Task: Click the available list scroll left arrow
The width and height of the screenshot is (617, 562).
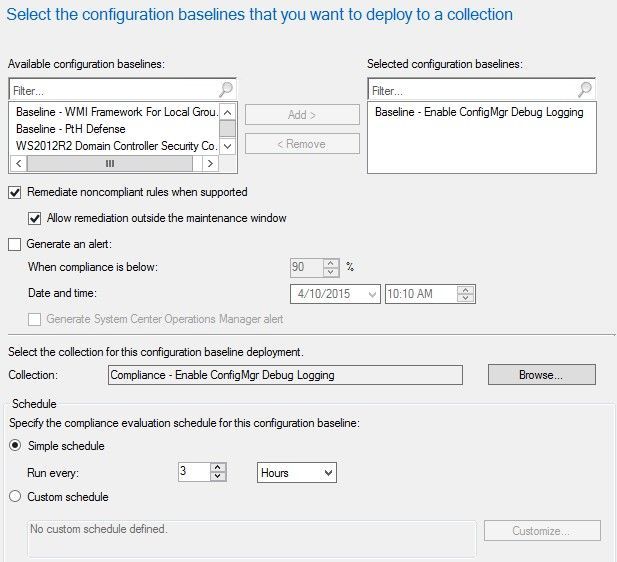Action: coord(18,163)
